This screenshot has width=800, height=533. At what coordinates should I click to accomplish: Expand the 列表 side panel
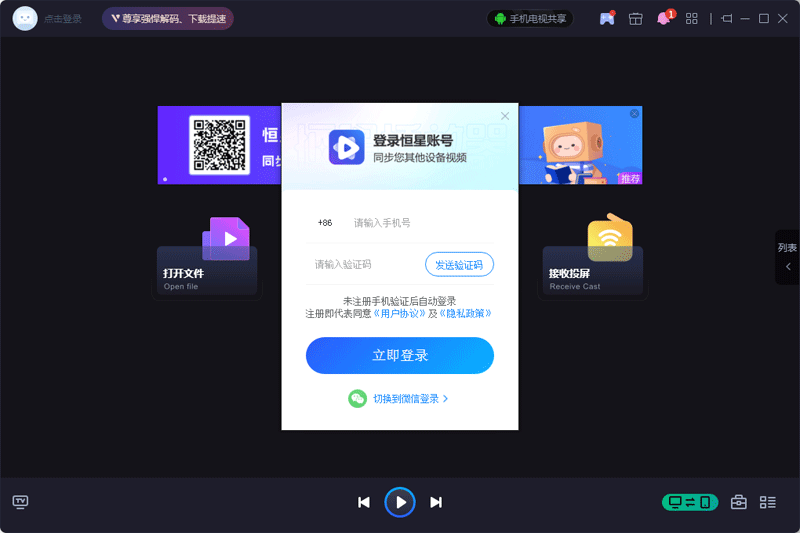click(x=787, y=257)
